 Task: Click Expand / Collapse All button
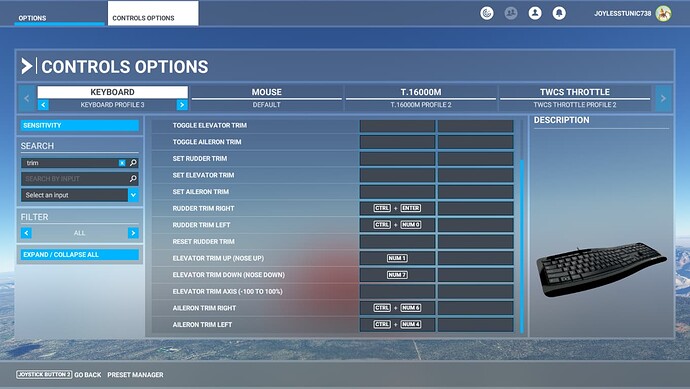coord(80,254)
